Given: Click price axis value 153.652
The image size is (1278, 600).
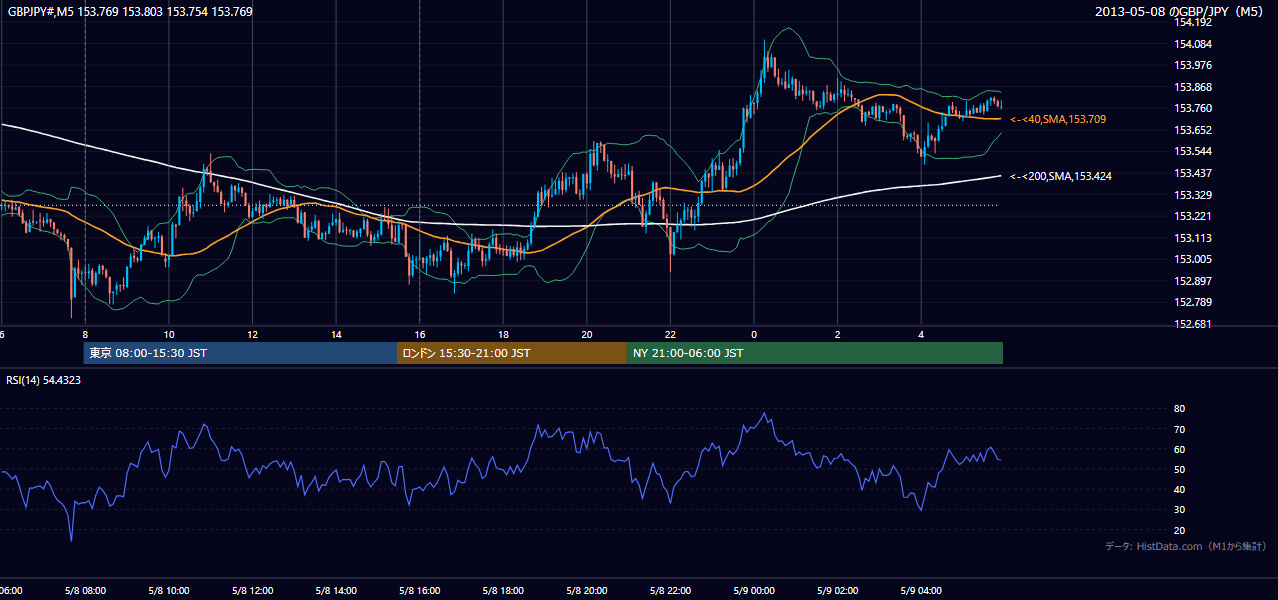Looking at the screenshot, I should (x=1195, y=130).
